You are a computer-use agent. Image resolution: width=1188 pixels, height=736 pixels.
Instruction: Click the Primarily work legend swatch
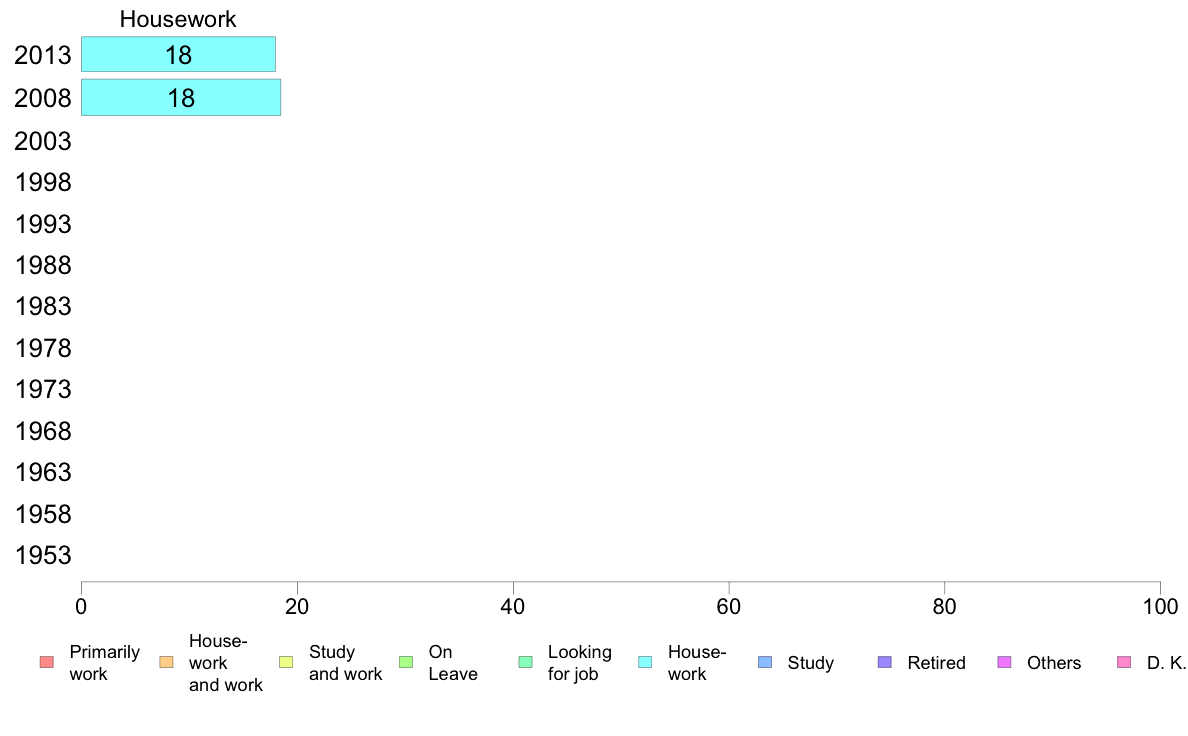coord(46,662)
